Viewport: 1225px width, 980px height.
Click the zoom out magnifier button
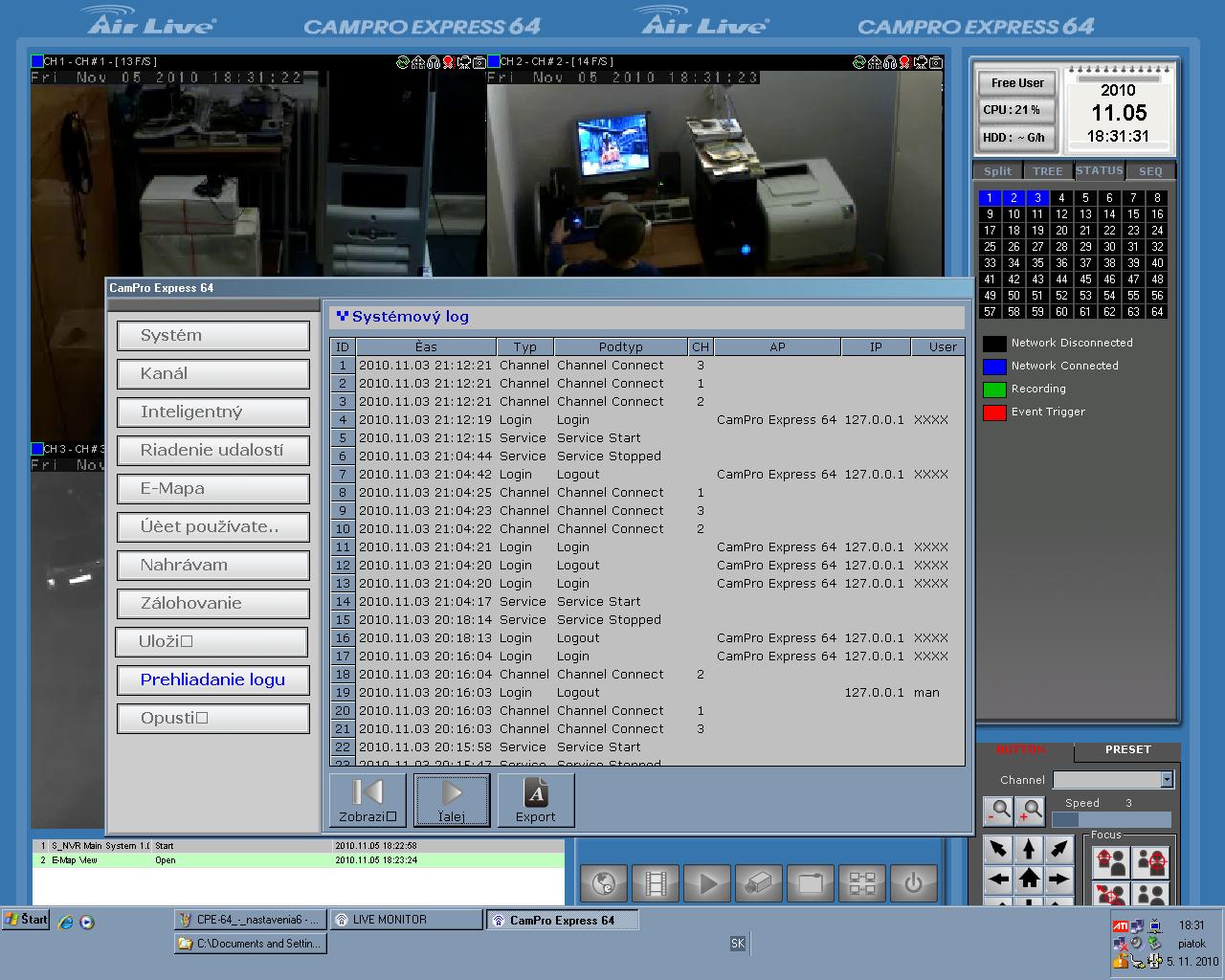pyautogui.click(x=997, y=811)
